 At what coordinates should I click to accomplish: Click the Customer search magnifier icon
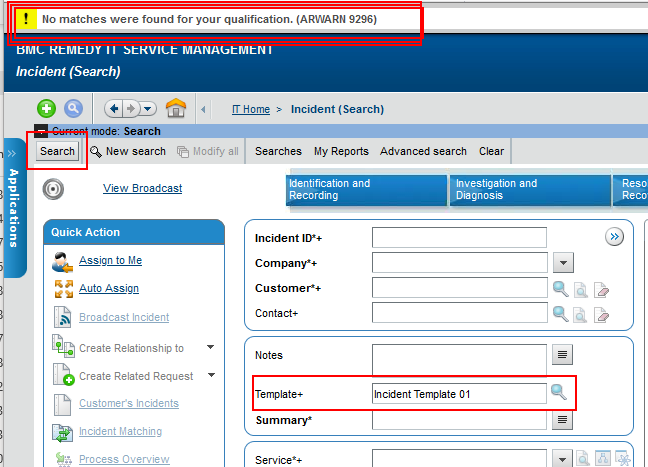click(x=560, y=289)
